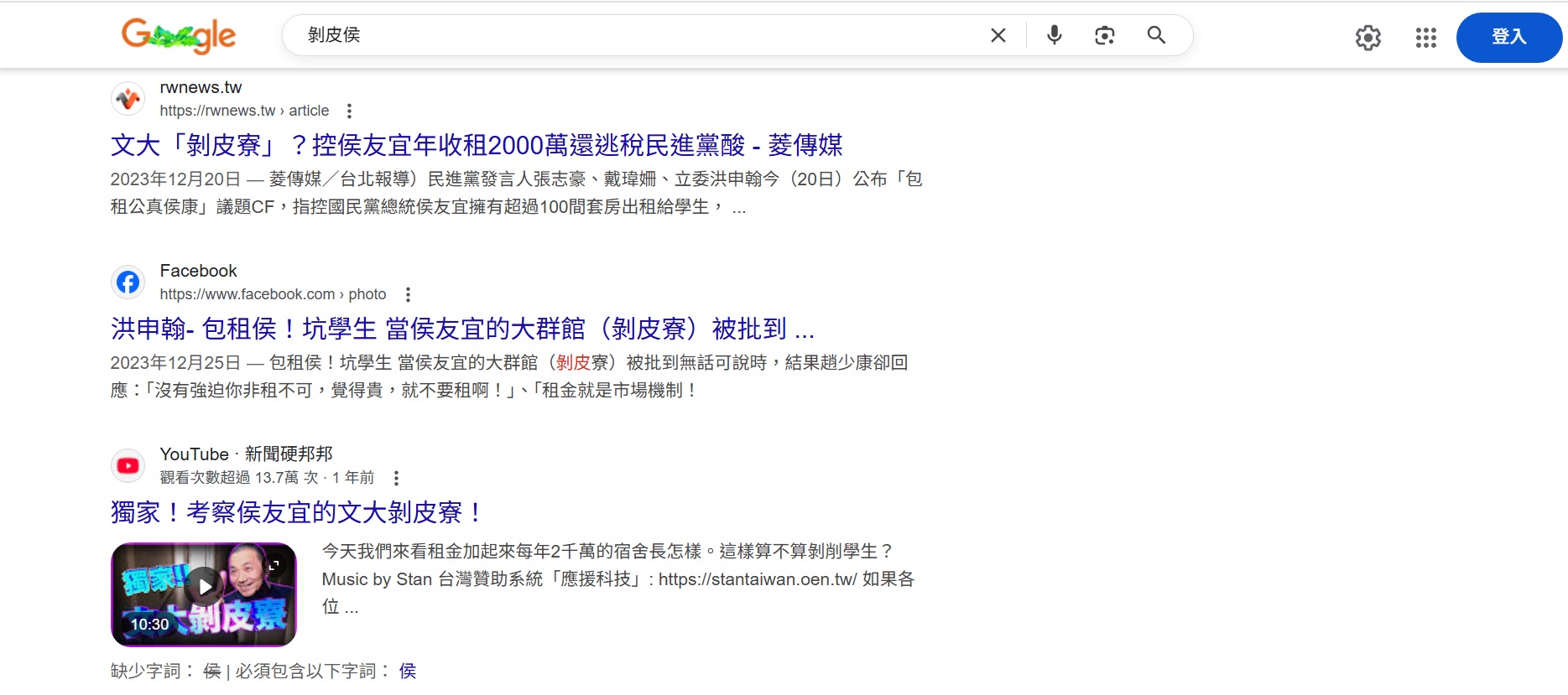Click the 觀看次數超過 13.7萬 次 text
The image size is (1568, 695).
(x=238, y=478)
